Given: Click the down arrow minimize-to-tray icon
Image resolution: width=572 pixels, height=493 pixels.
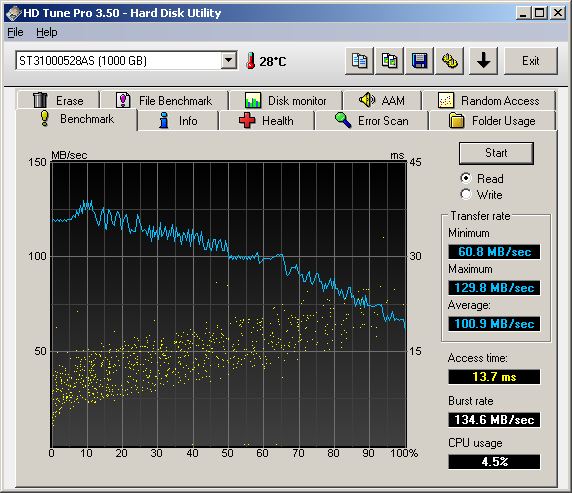Looking at the screenshot, I should point(483,61).
